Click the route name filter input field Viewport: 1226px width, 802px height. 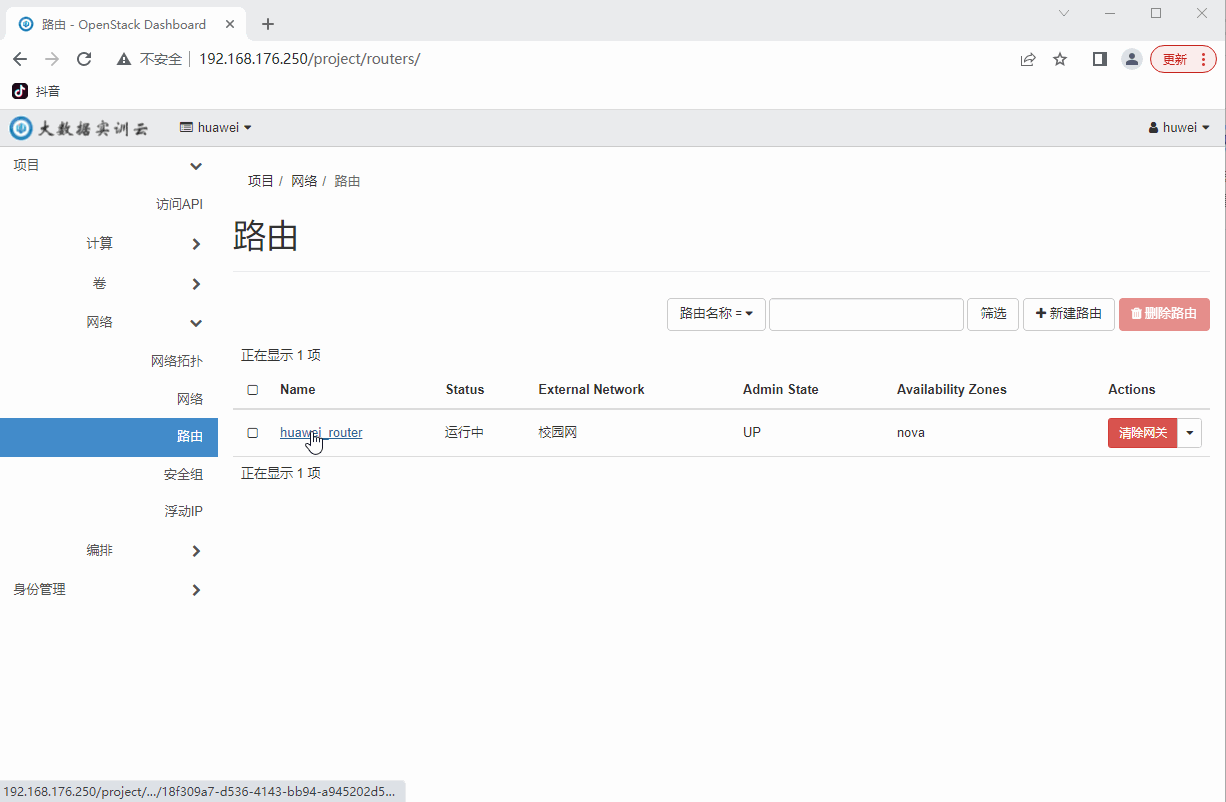click(866, 314)
